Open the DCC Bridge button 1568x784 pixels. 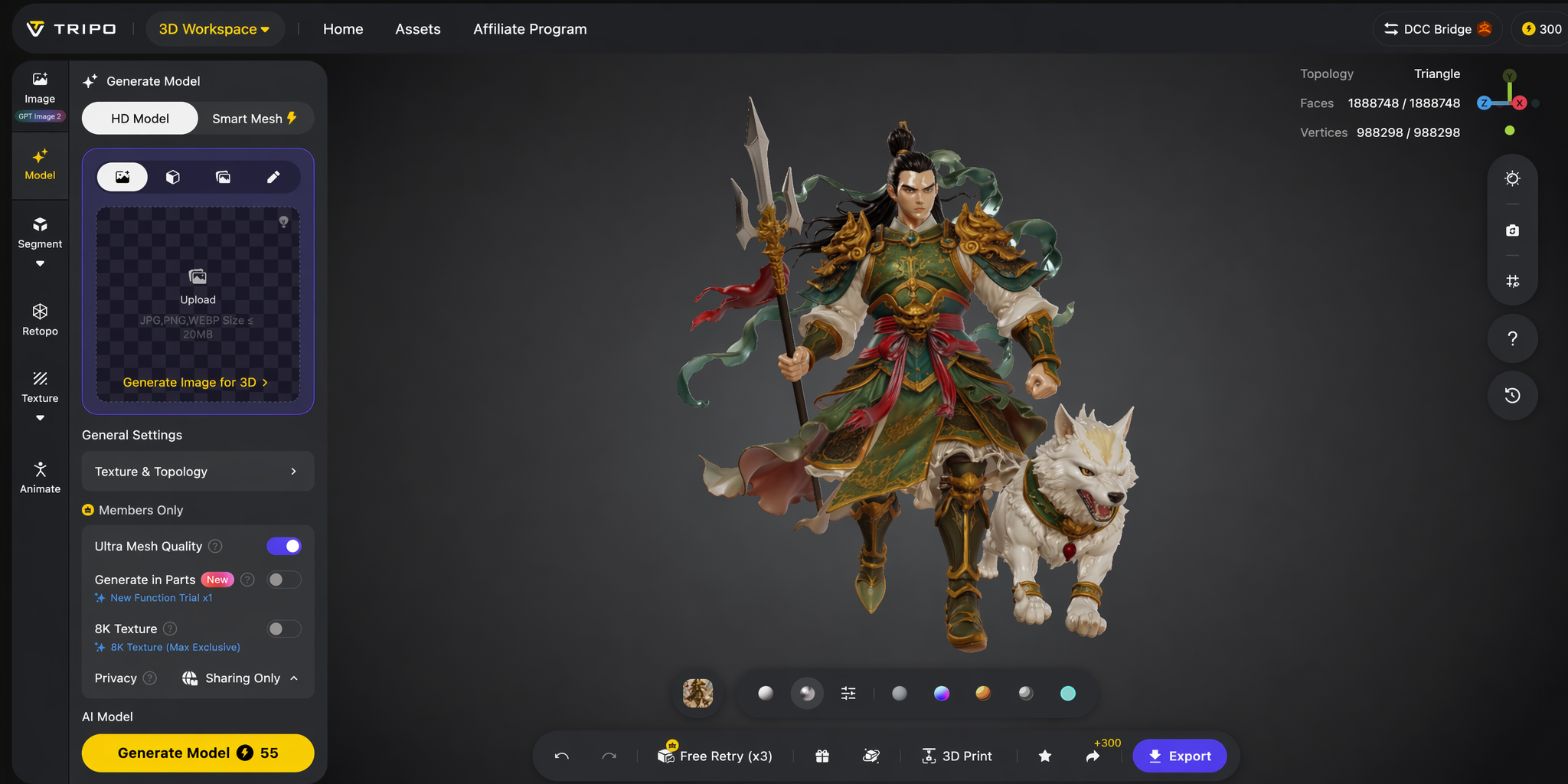tap(1437, 29)
